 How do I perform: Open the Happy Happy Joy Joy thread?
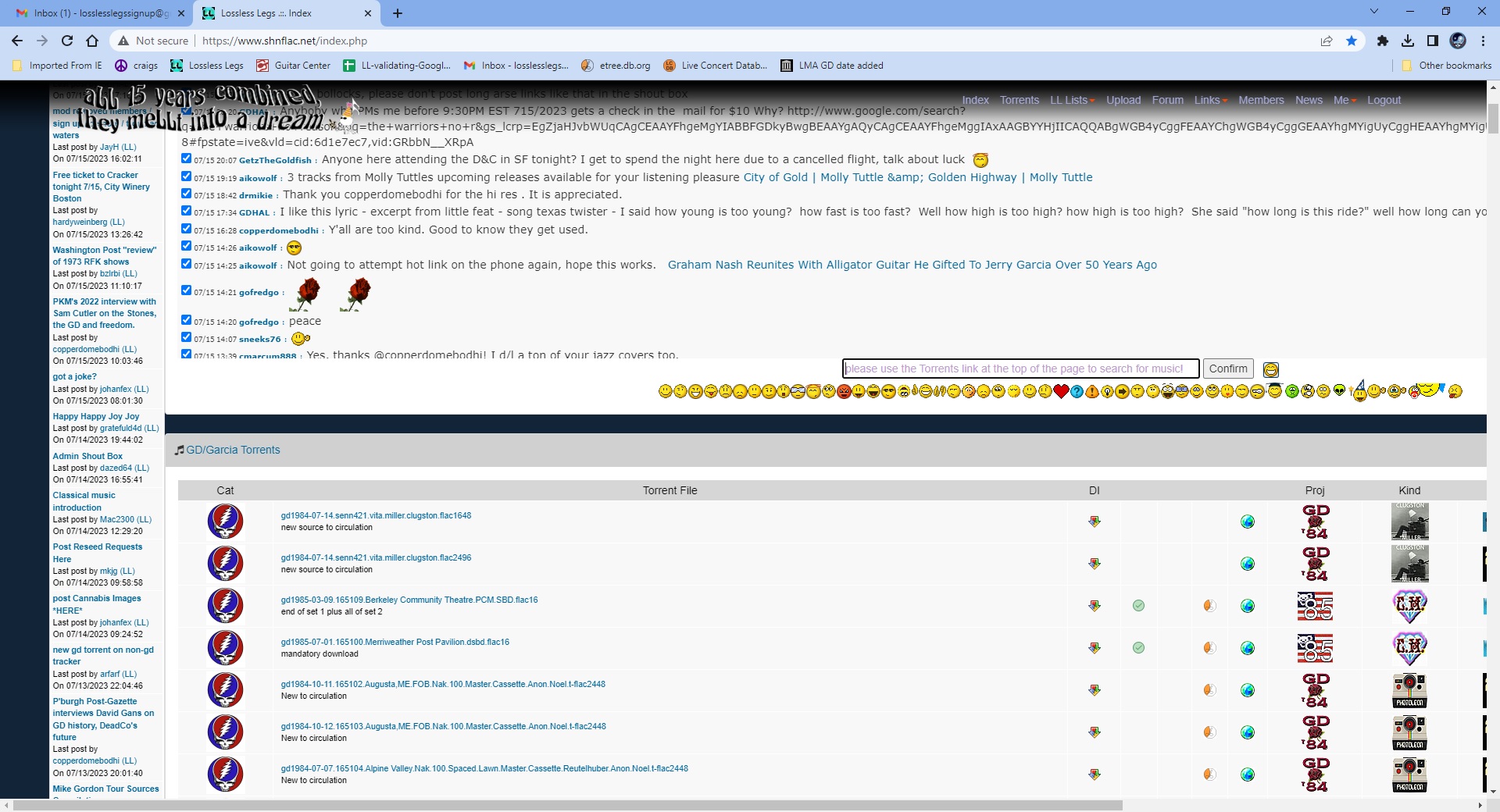[x=95, y=416]
